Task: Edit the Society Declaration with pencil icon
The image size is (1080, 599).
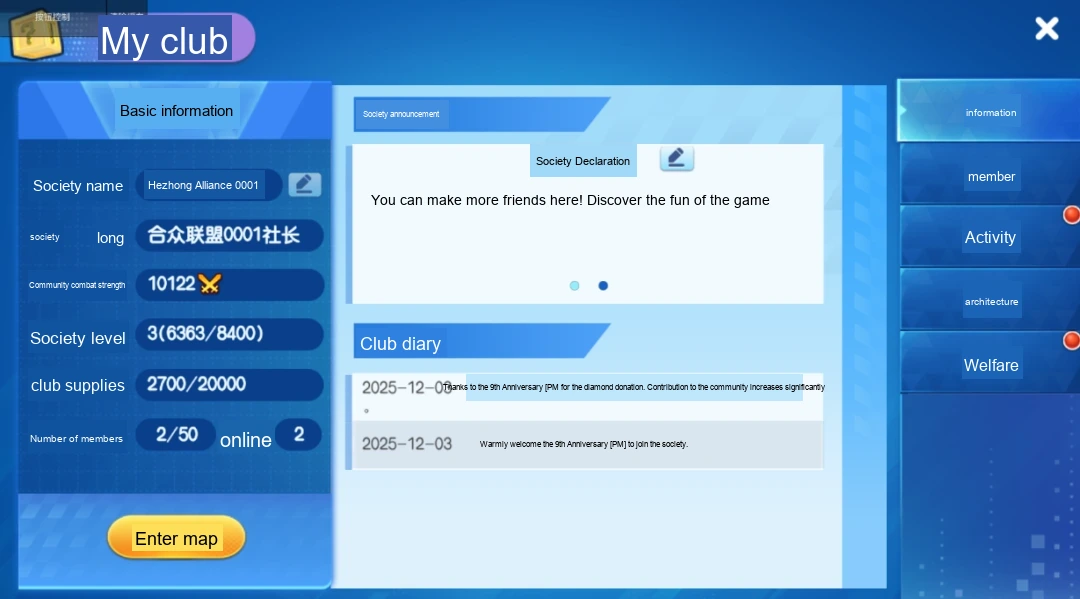Action: click(676, 158)
